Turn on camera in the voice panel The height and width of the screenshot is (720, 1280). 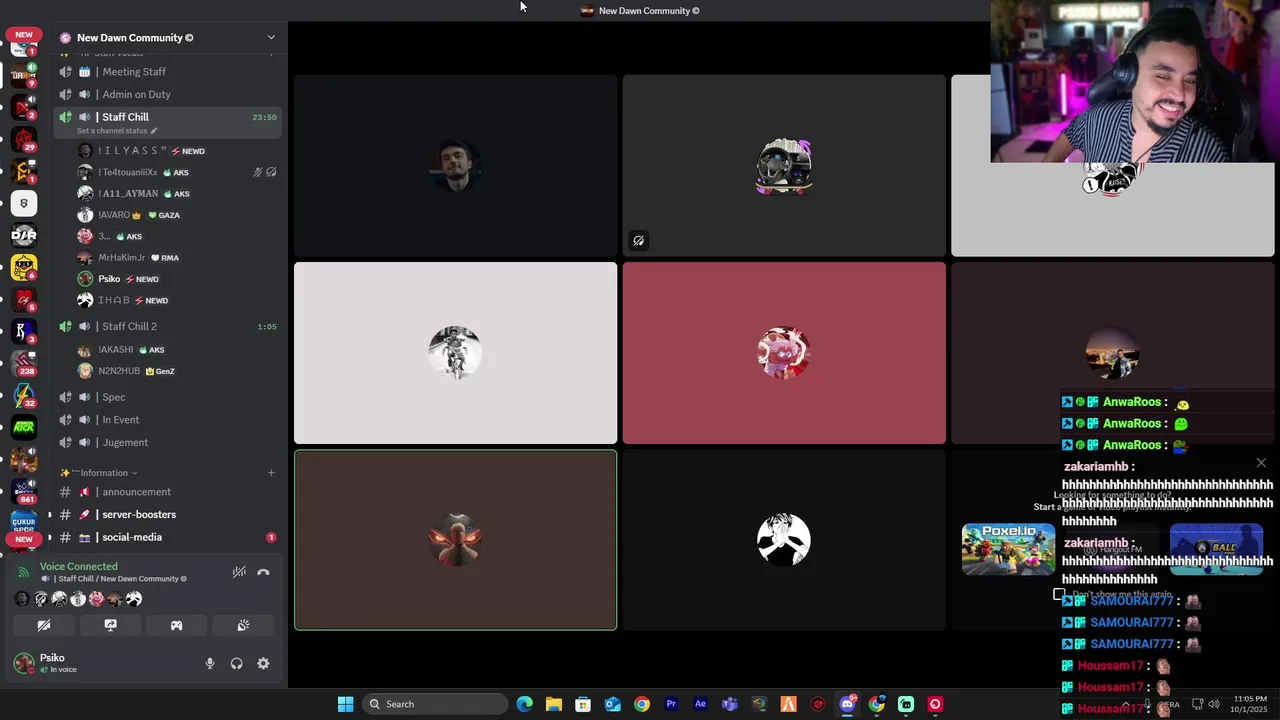pos(44,626)
